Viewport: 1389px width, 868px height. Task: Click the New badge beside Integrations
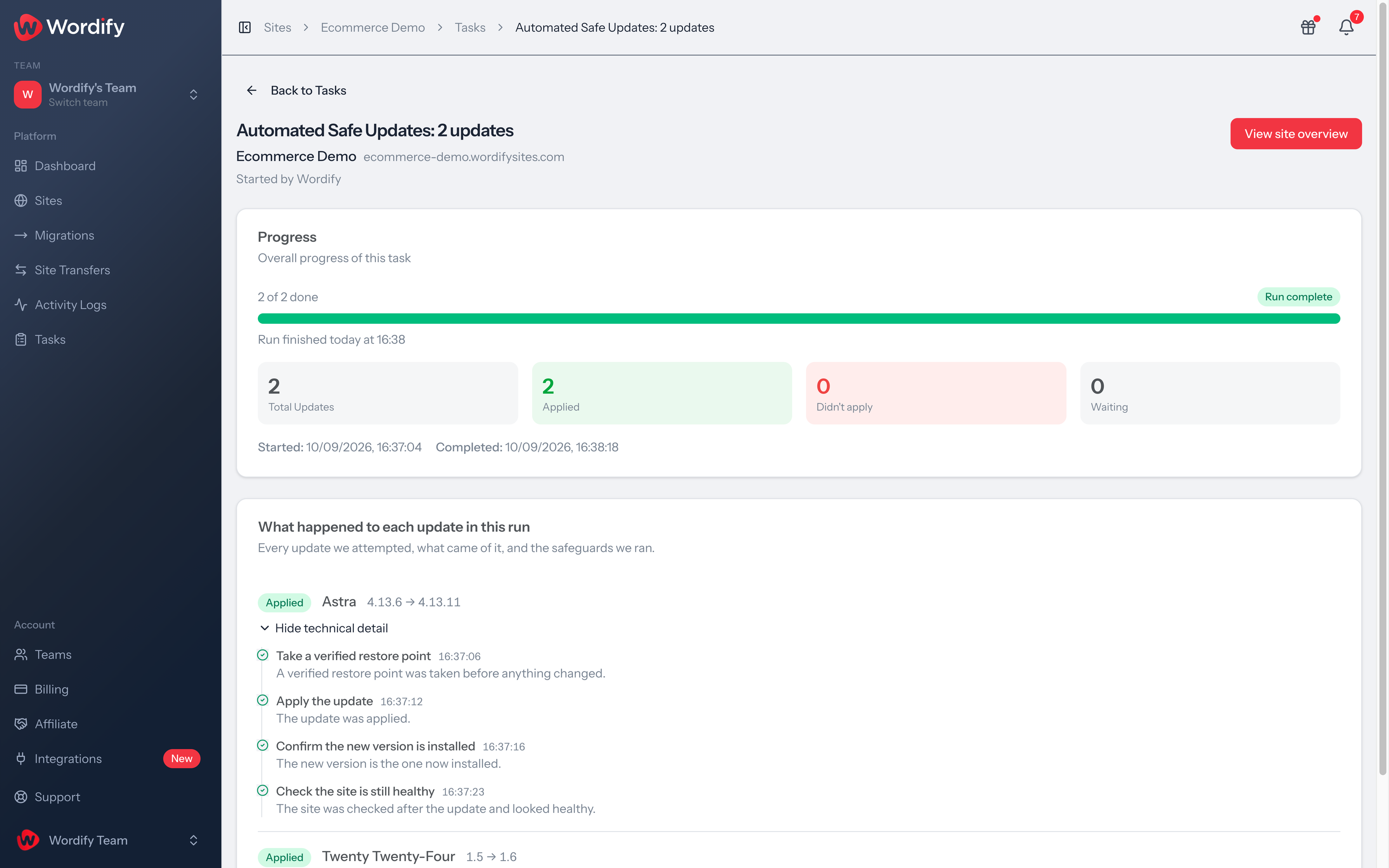tap(181, 758)
